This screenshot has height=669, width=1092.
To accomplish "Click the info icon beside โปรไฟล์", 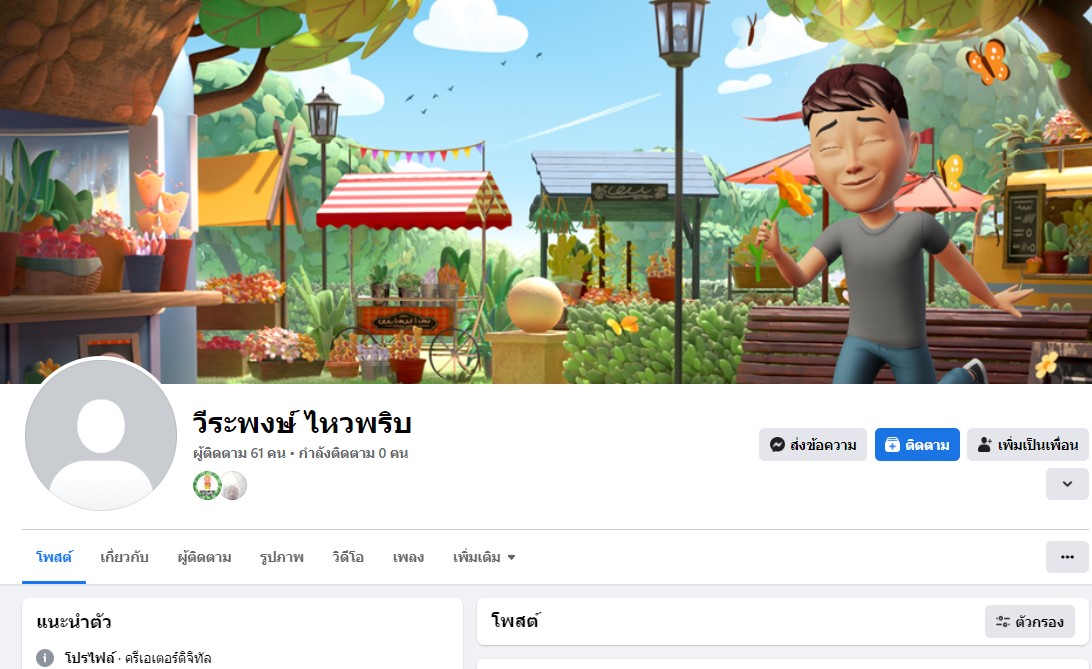I will point(45,658).
